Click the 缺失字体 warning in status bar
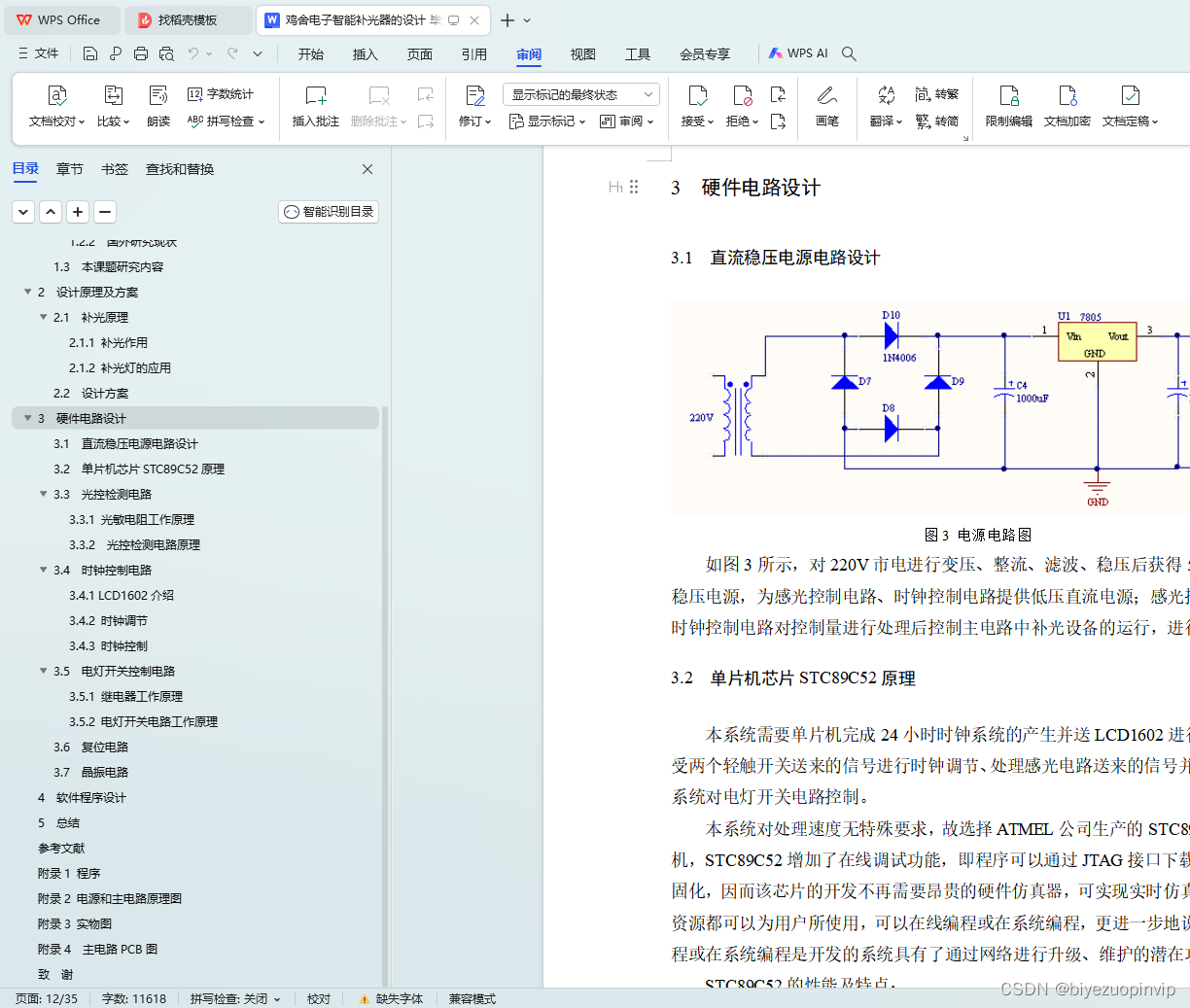1190x1008 pixels. coord(391,998)
